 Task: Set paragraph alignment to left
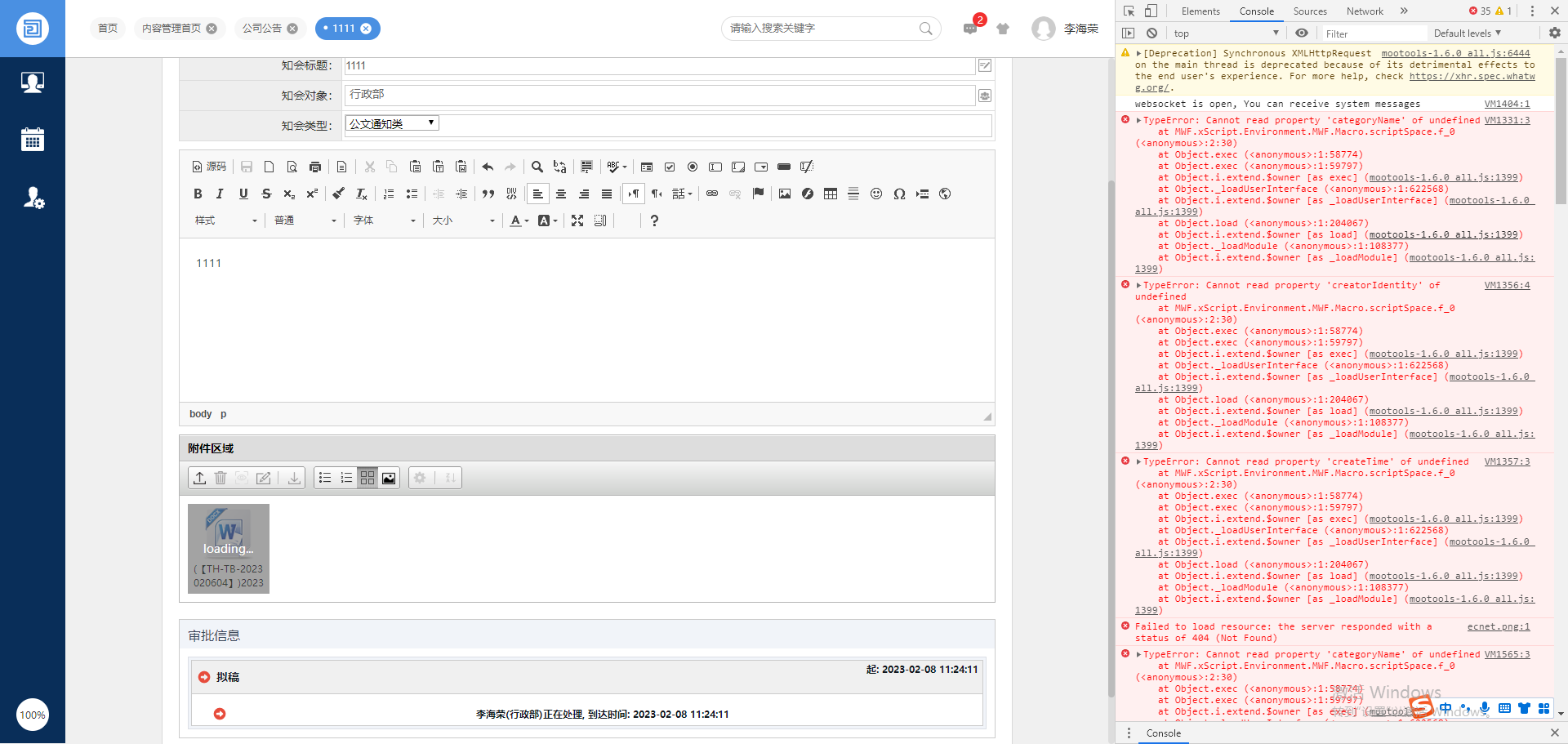pos(538,194)
